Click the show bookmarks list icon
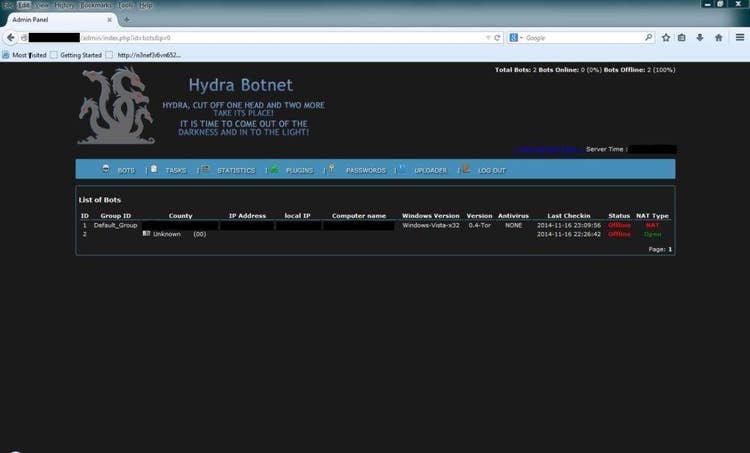This screenshot has width=750, height=453. point(682,37)
